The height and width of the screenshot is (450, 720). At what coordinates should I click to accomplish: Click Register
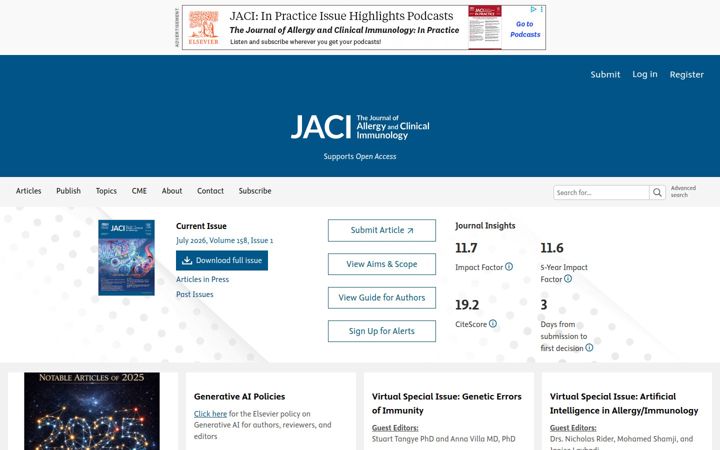pos(686,74)
